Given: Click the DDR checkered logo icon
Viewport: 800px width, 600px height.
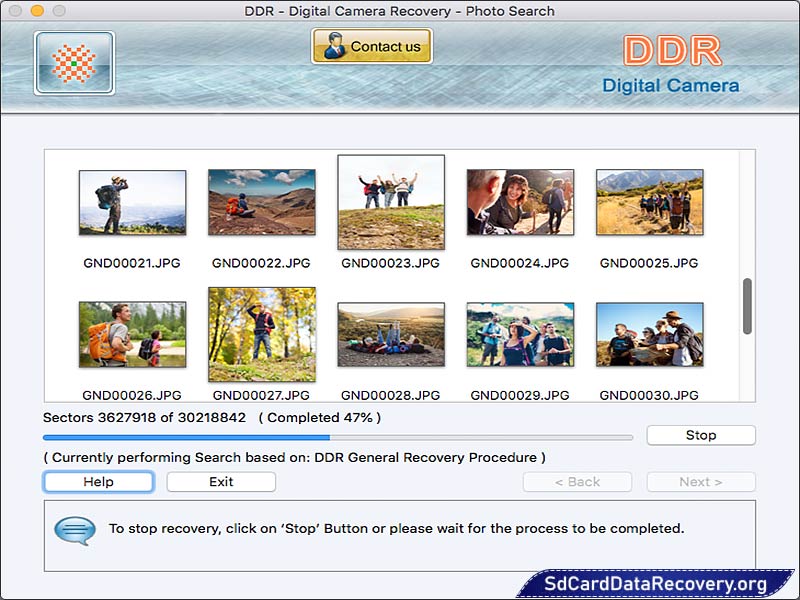Looking at the screenshot, I should [74, 63].
